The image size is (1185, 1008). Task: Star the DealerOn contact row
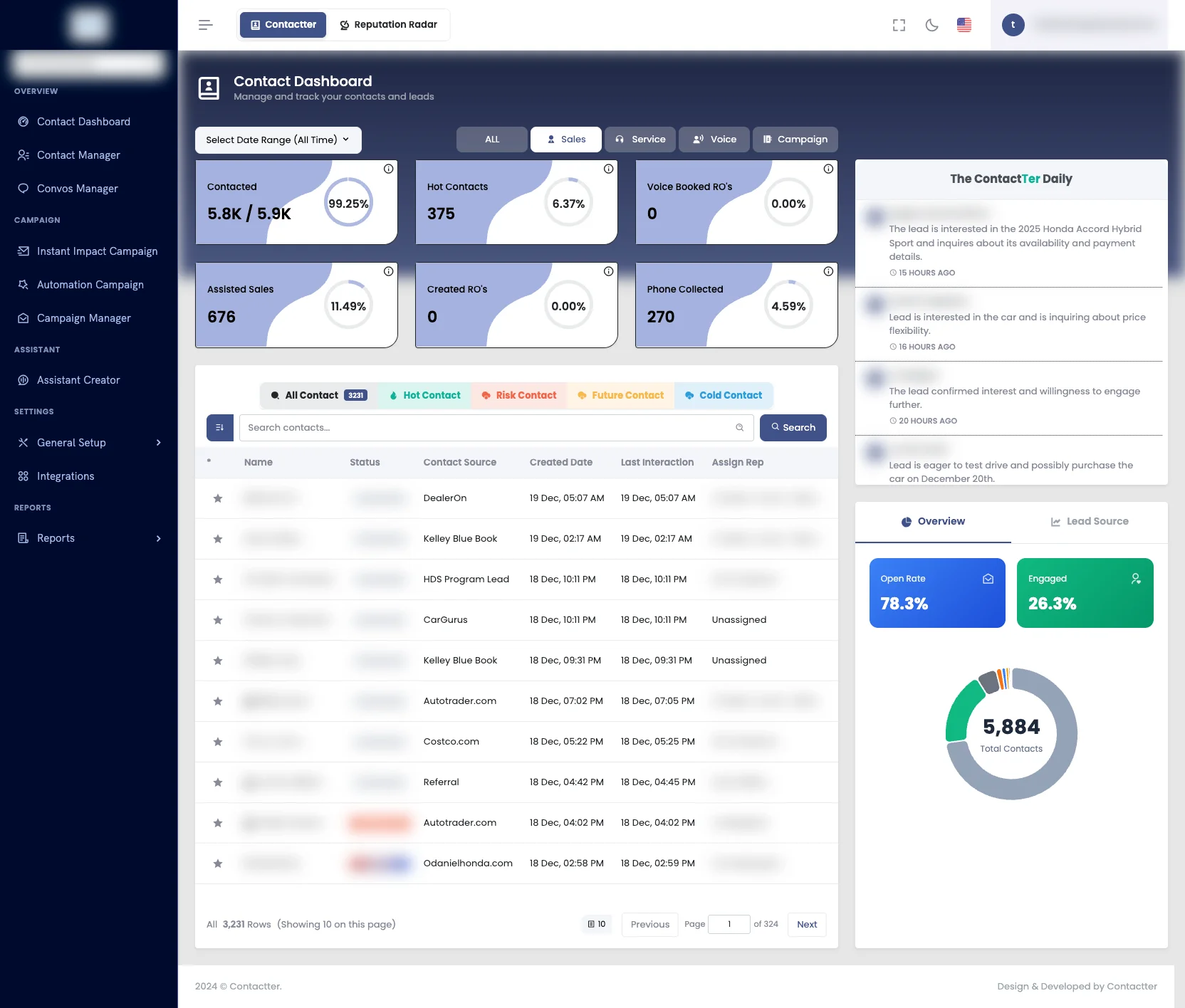(218, 498)
